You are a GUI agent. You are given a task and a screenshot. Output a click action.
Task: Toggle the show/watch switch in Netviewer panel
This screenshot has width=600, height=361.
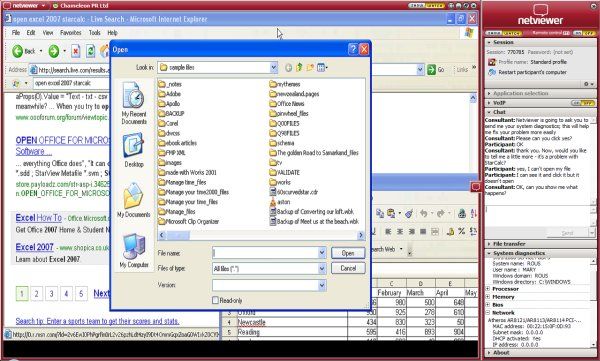[x=504, y=33]
